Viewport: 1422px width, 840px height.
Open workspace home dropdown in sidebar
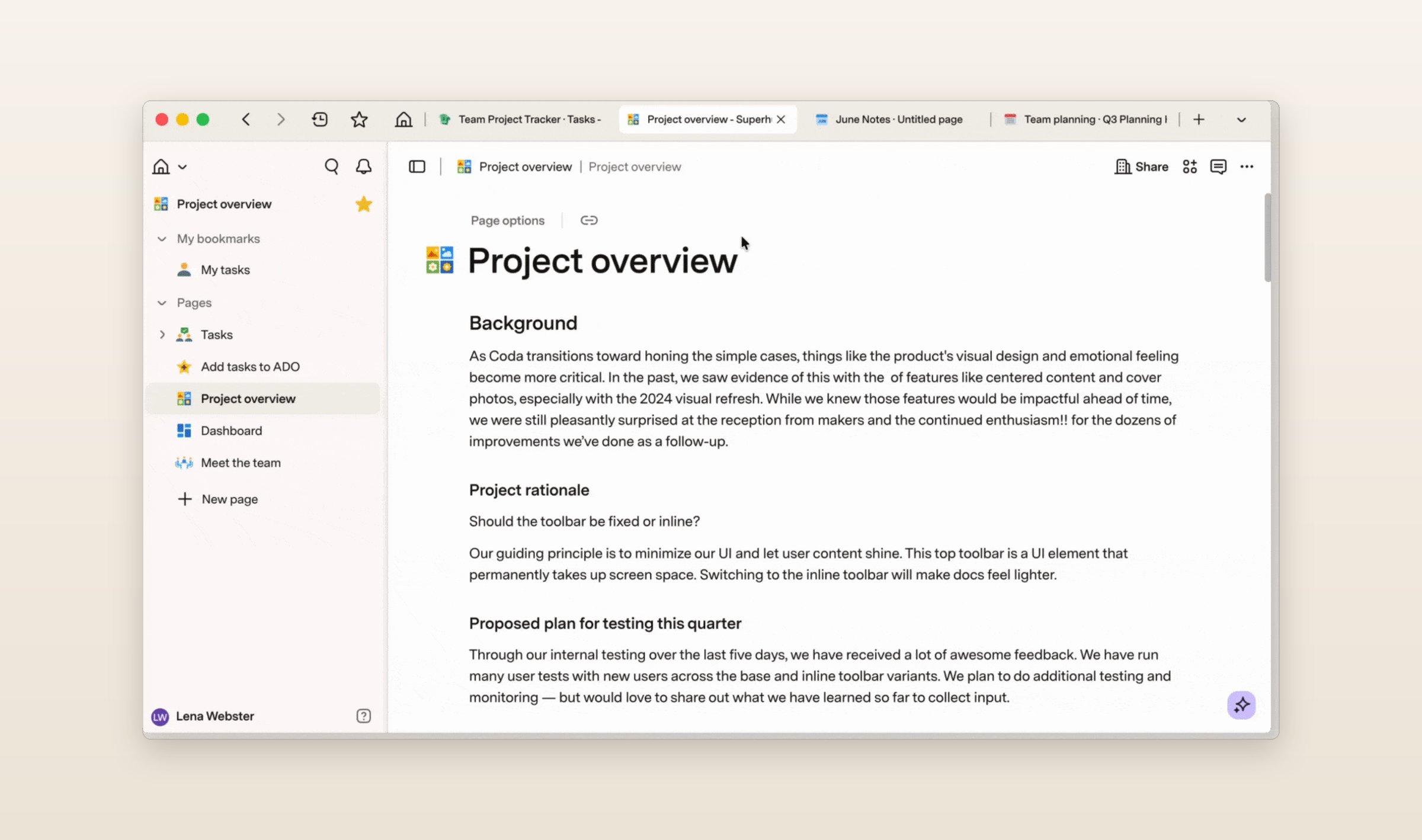pyautogui.click(x=169, y=167)
